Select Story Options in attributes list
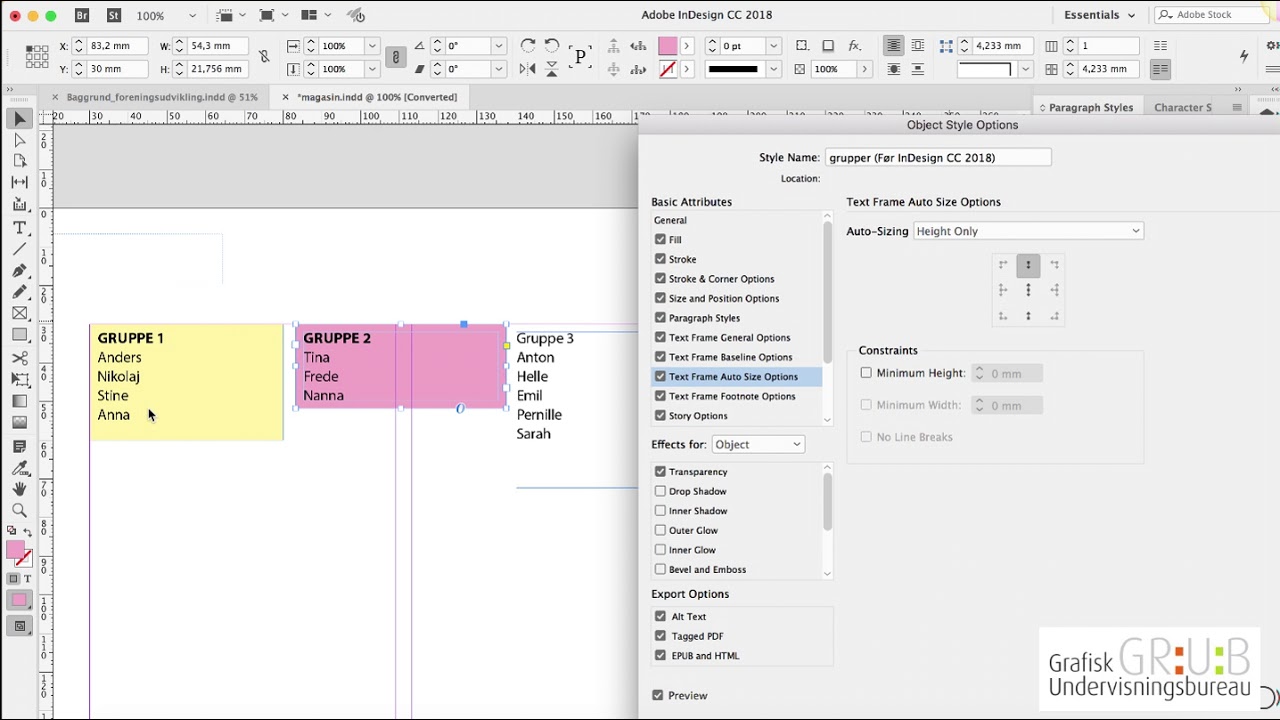 [698, 415]
